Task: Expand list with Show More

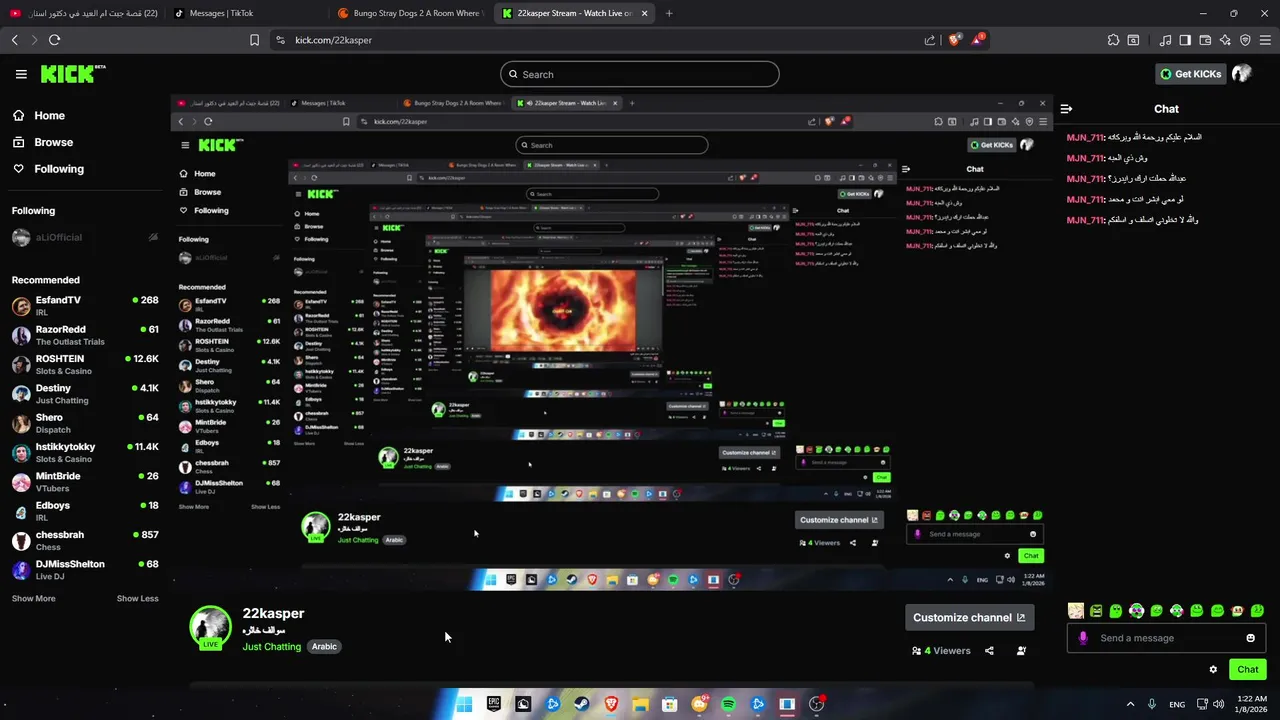Action: click(x=33, y=599)
